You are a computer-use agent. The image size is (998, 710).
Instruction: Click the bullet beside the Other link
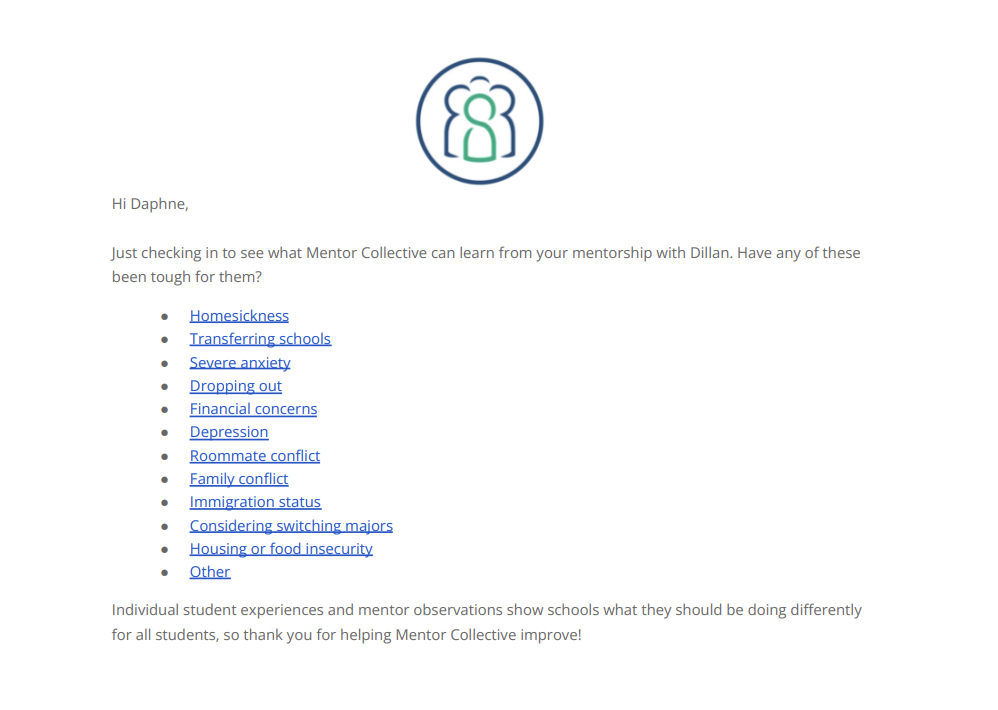[x=165, y=573]
